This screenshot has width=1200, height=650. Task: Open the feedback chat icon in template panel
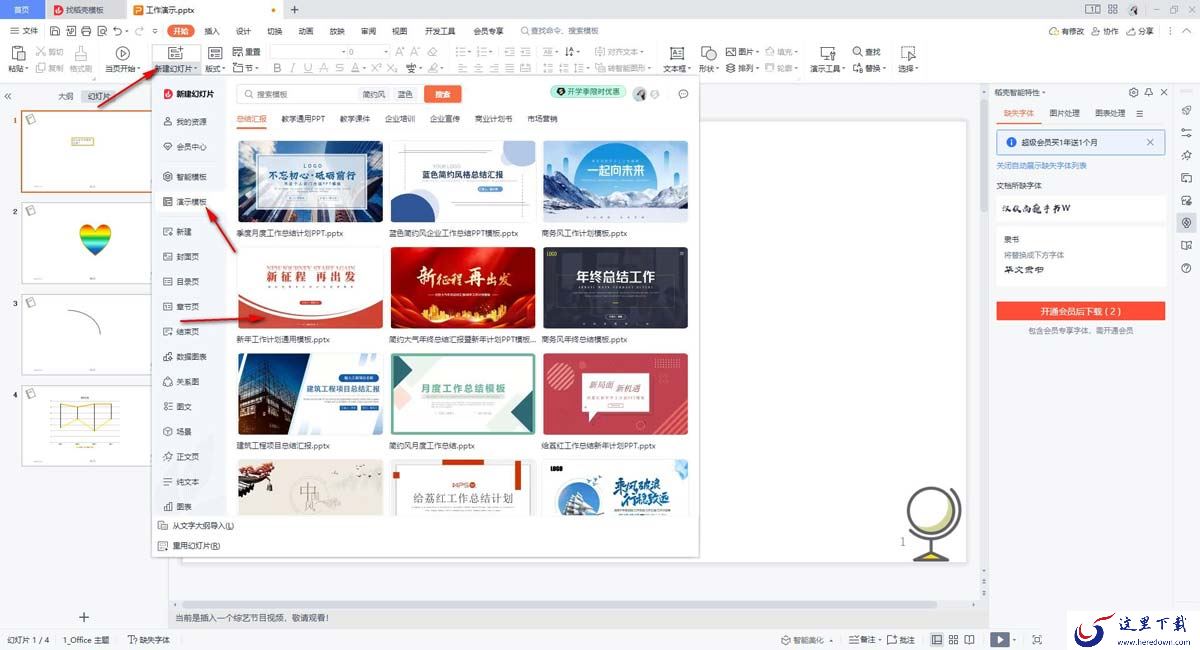[x=683, y=94]
